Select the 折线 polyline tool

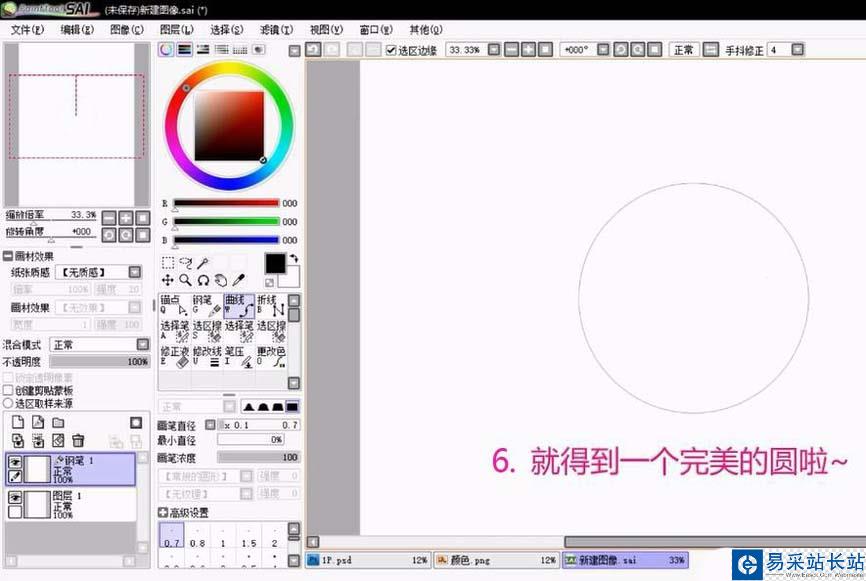pyautogui.click(x=271, y=305)
